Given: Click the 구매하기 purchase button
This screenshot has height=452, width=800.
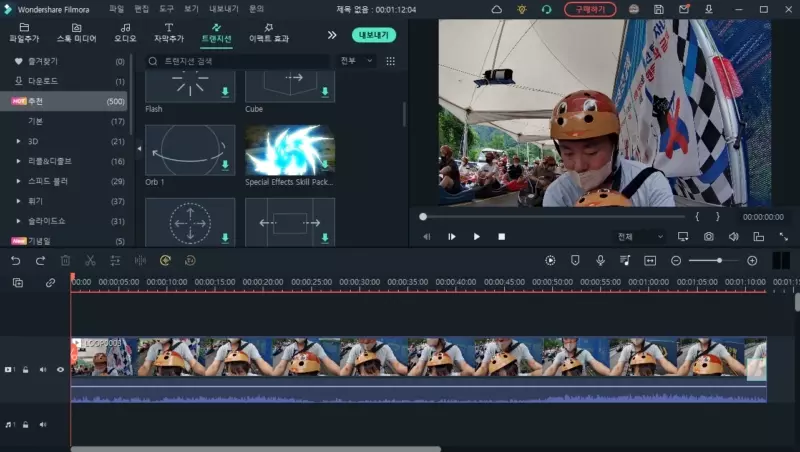Looking at the screenshot, I should click(x=590, y=9).
